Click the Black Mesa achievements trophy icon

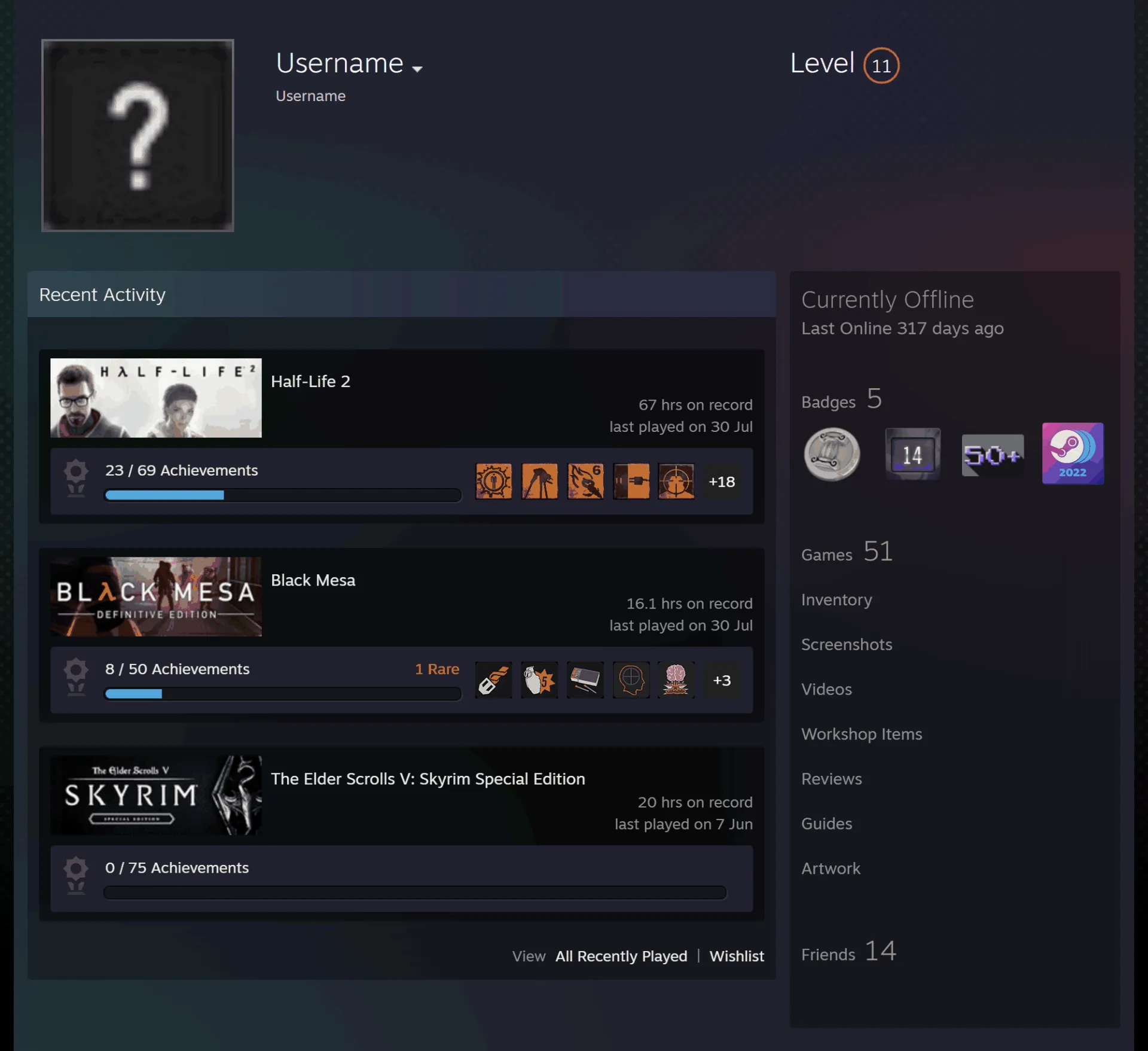(76, 677)
